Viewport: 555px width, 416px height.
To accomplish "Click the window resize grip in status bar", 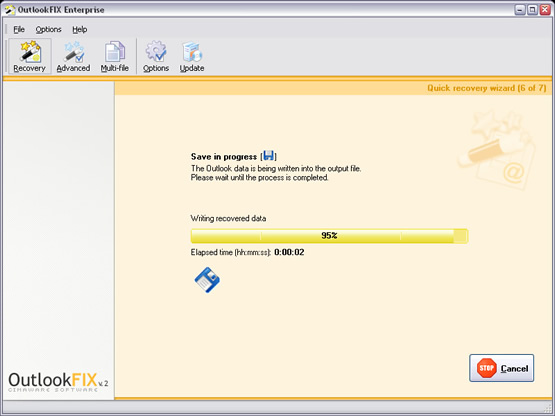I will (548, 408).
